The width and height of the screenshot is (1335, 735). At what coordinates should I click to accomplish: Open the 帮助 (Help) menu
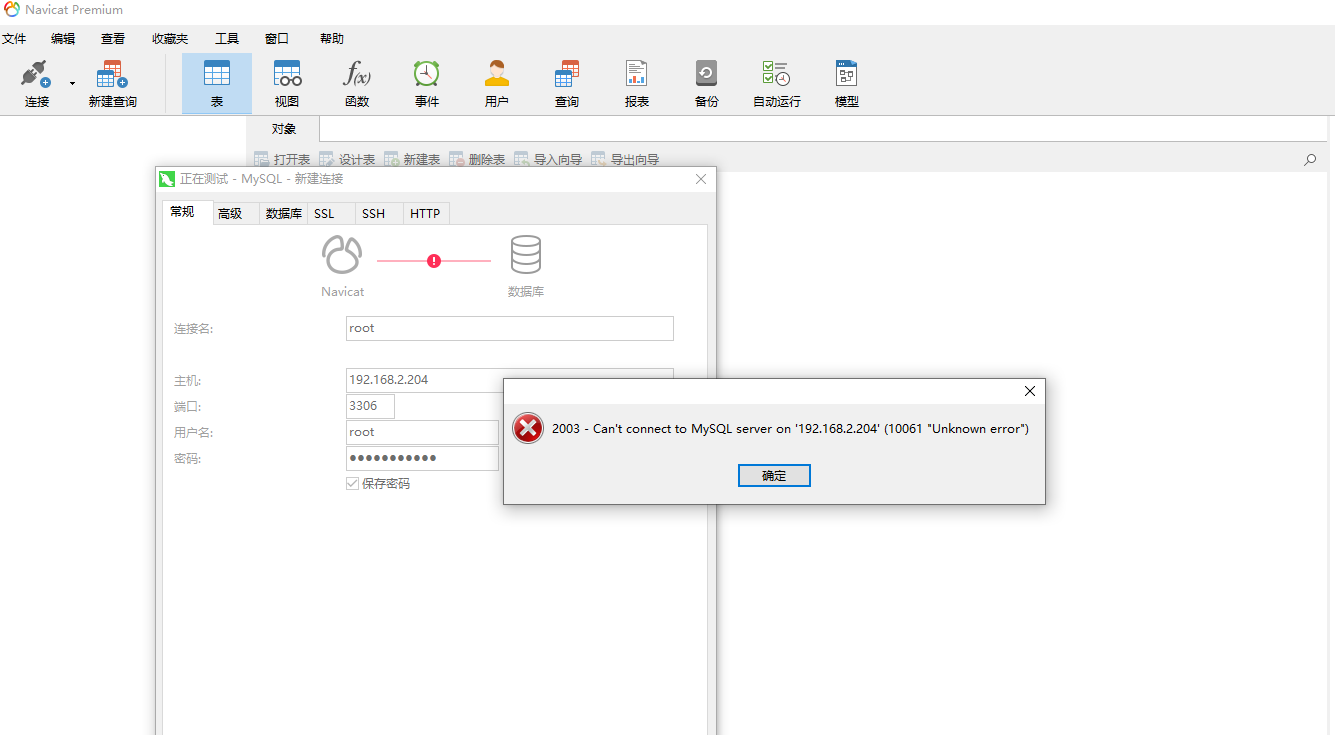click(332, 39)
